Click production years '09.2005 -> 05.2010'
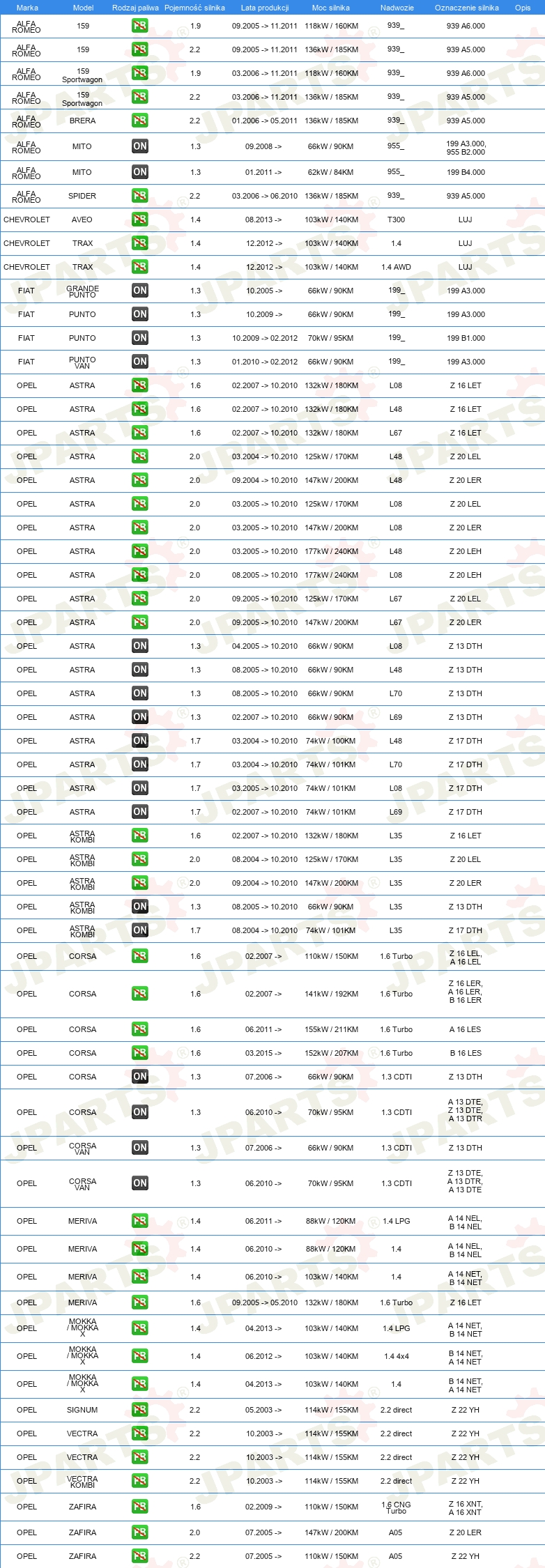The height and width of the screenshot is (1568, 545). 264,1302
